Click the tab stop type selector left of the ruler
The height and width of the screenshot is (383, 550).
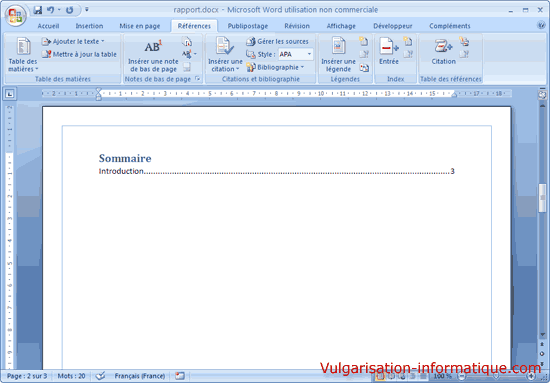(x=10, y=94)
